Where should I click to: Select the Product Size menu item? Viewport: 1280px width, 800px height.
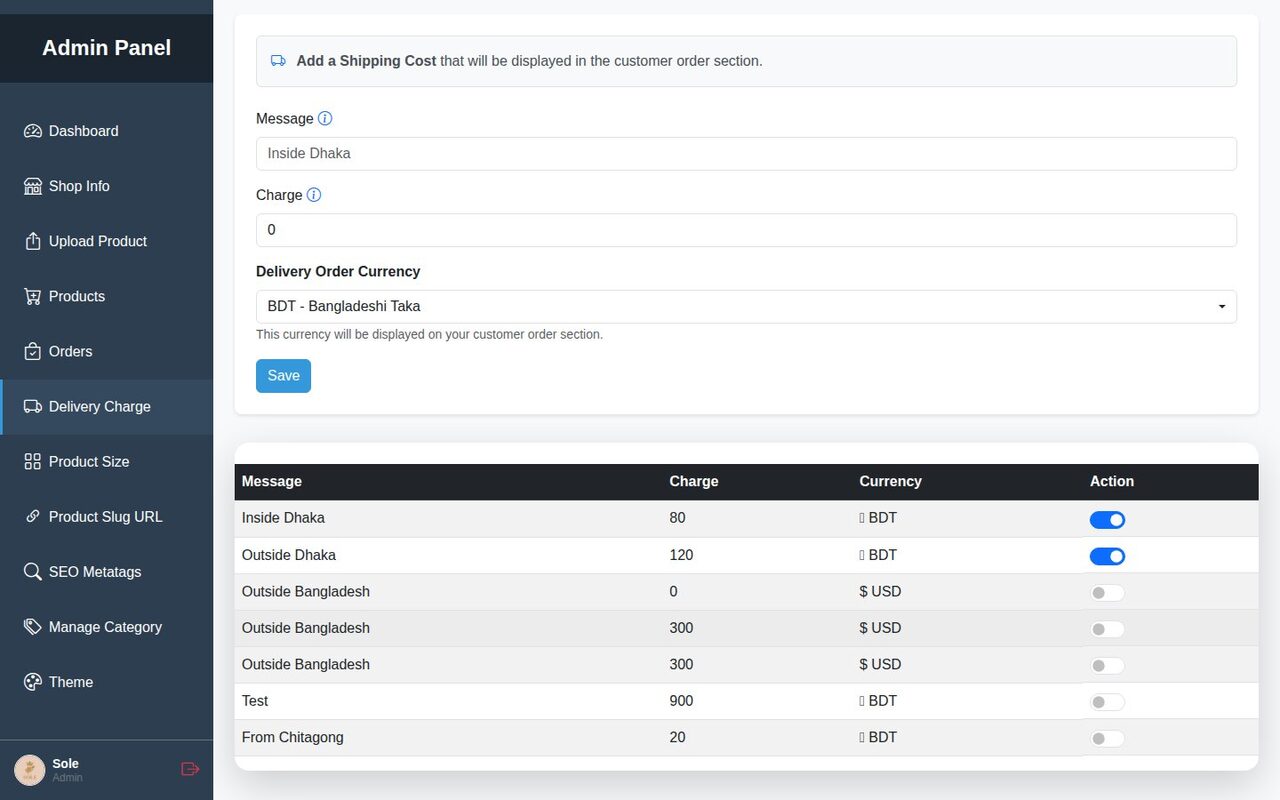coord(106,461)
